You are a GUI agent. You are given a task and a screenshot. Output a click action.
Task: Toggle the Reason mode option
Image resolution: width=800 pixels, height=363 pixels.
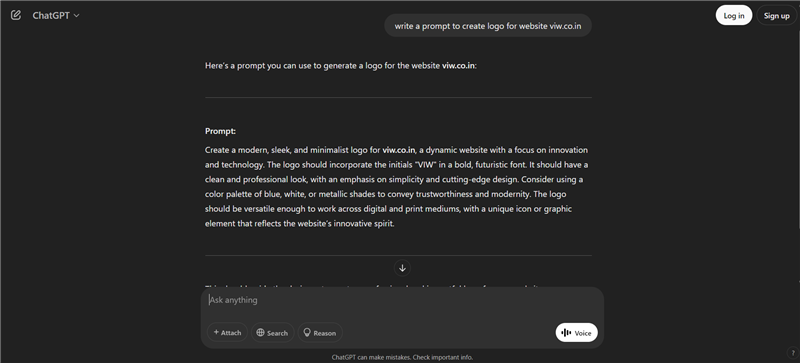320,332
